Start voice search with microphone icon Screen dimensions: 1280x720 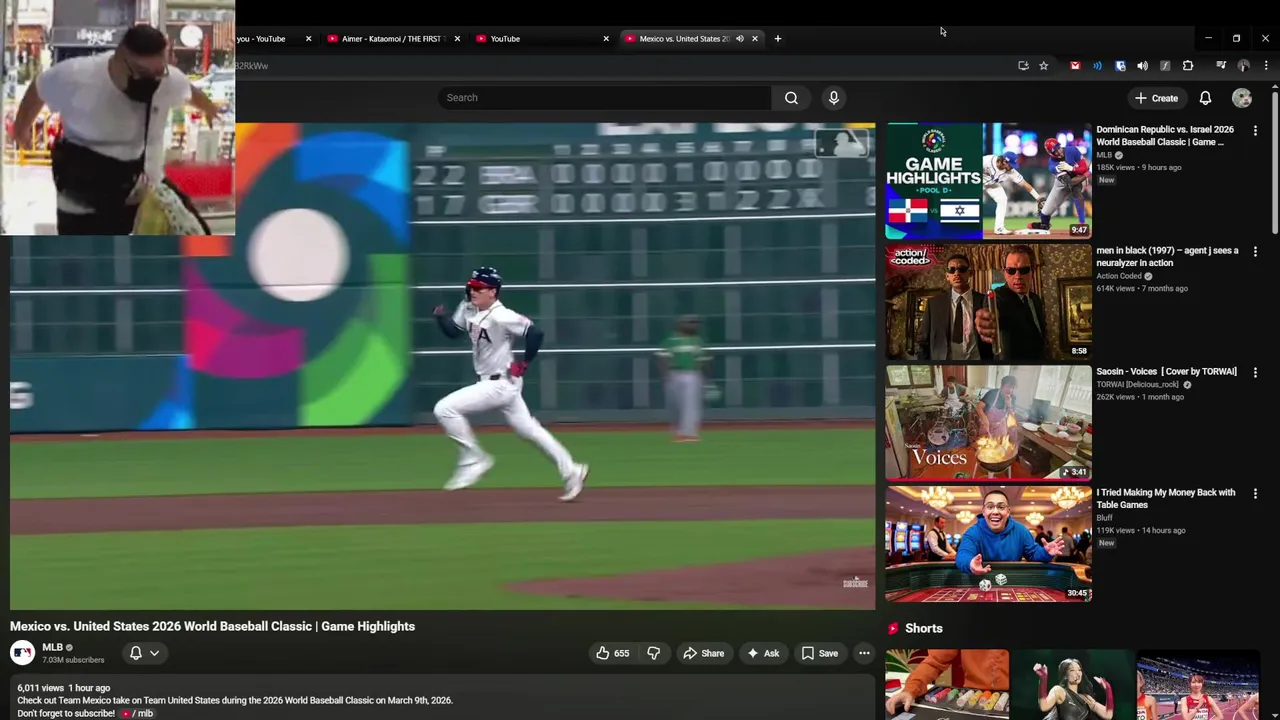point(834,98)
